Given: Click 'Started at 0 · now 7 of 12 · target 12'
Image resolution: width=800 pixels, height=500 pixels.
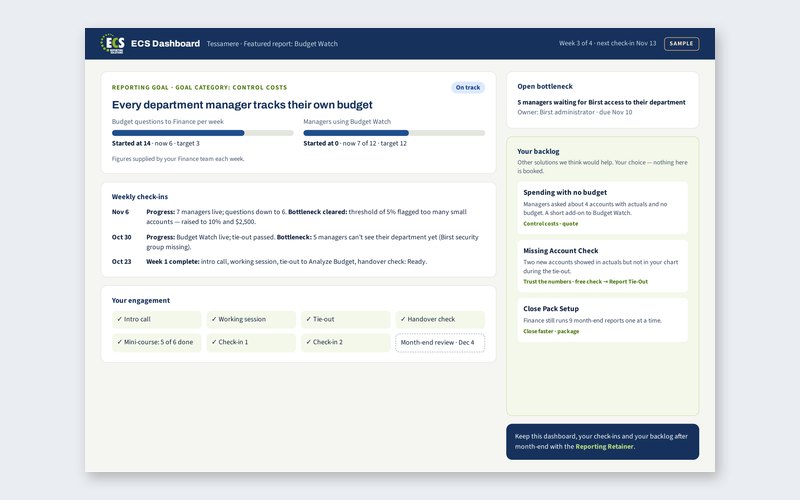Looking at the screenshot, I should 355,143.
